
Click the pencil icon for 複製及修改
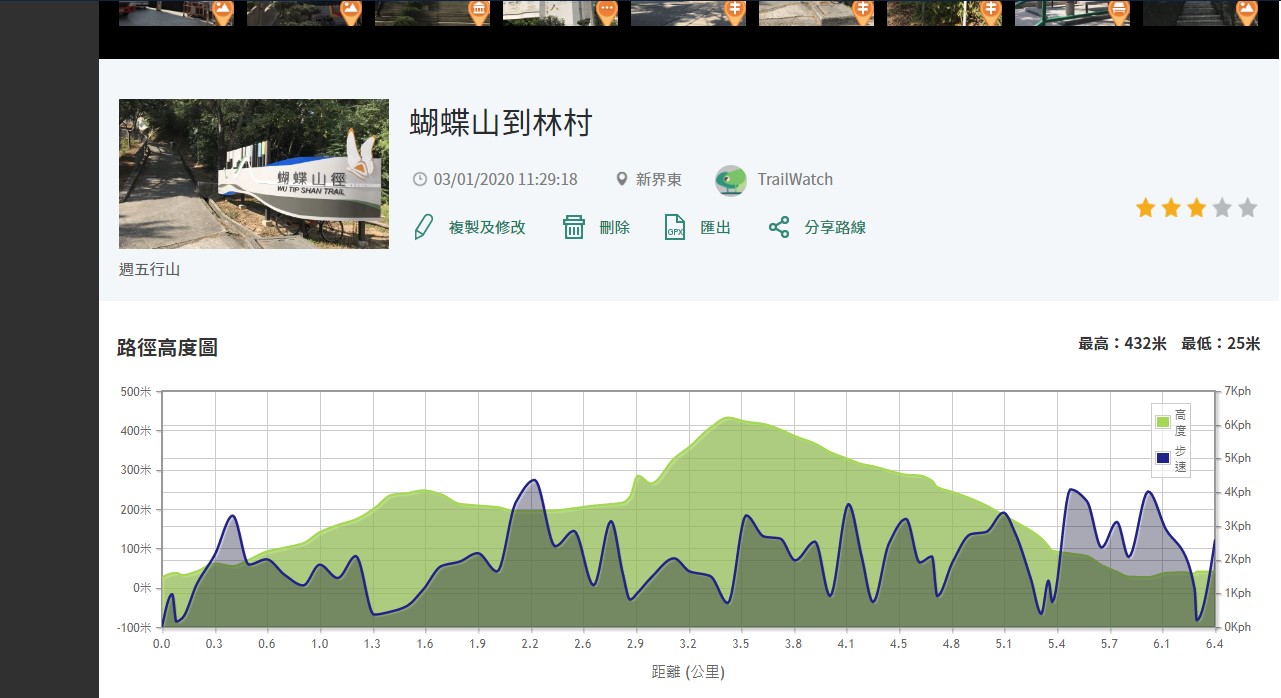point(423,227)
